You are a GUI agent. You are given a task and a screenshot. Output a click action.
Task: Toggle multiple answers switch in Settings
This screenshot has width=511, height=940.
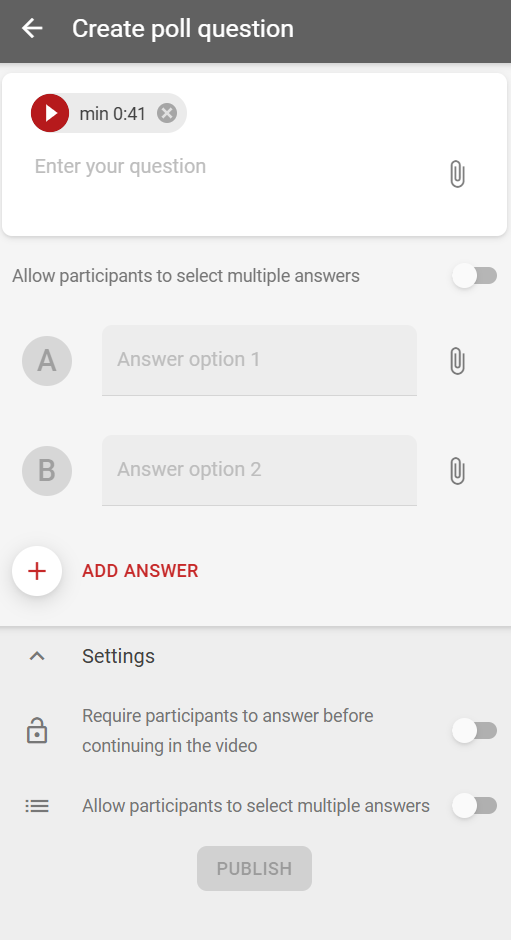pyautogui.click(x=474, y=806)
